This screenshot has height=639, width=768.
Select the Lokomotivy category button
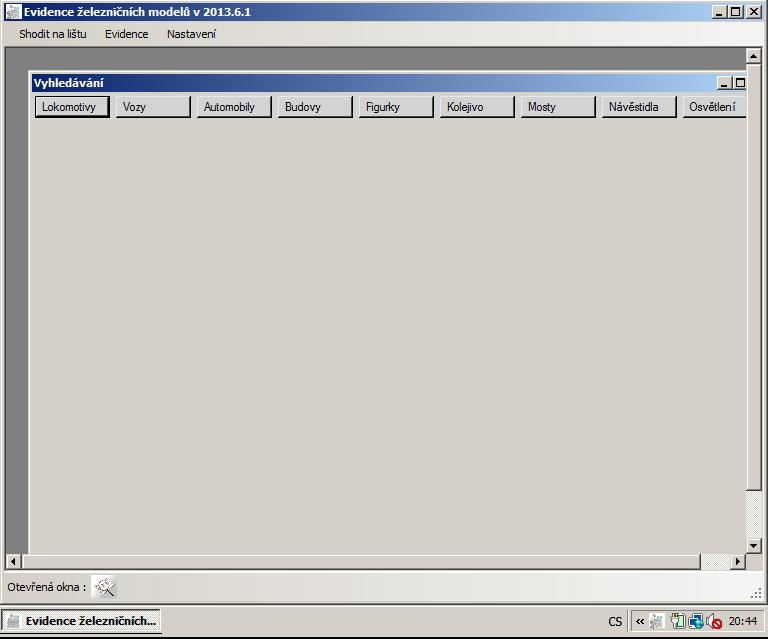tap(71, 107)
